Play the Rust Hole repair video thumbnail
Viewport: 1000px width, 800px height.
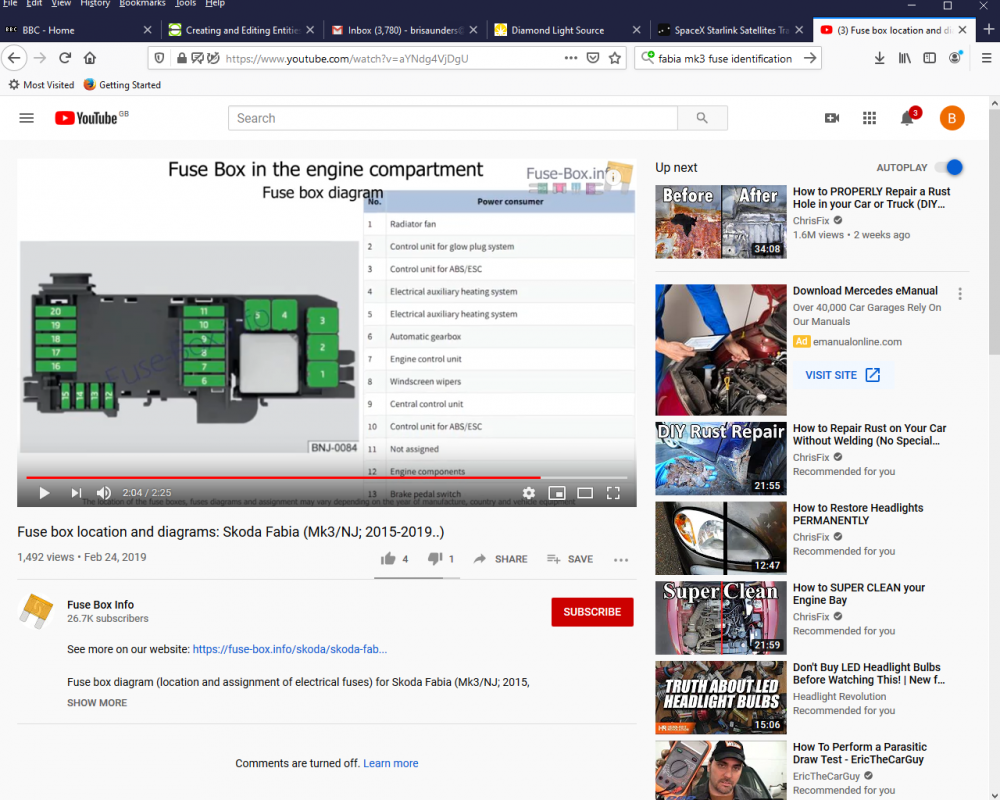tap(721, 221)
